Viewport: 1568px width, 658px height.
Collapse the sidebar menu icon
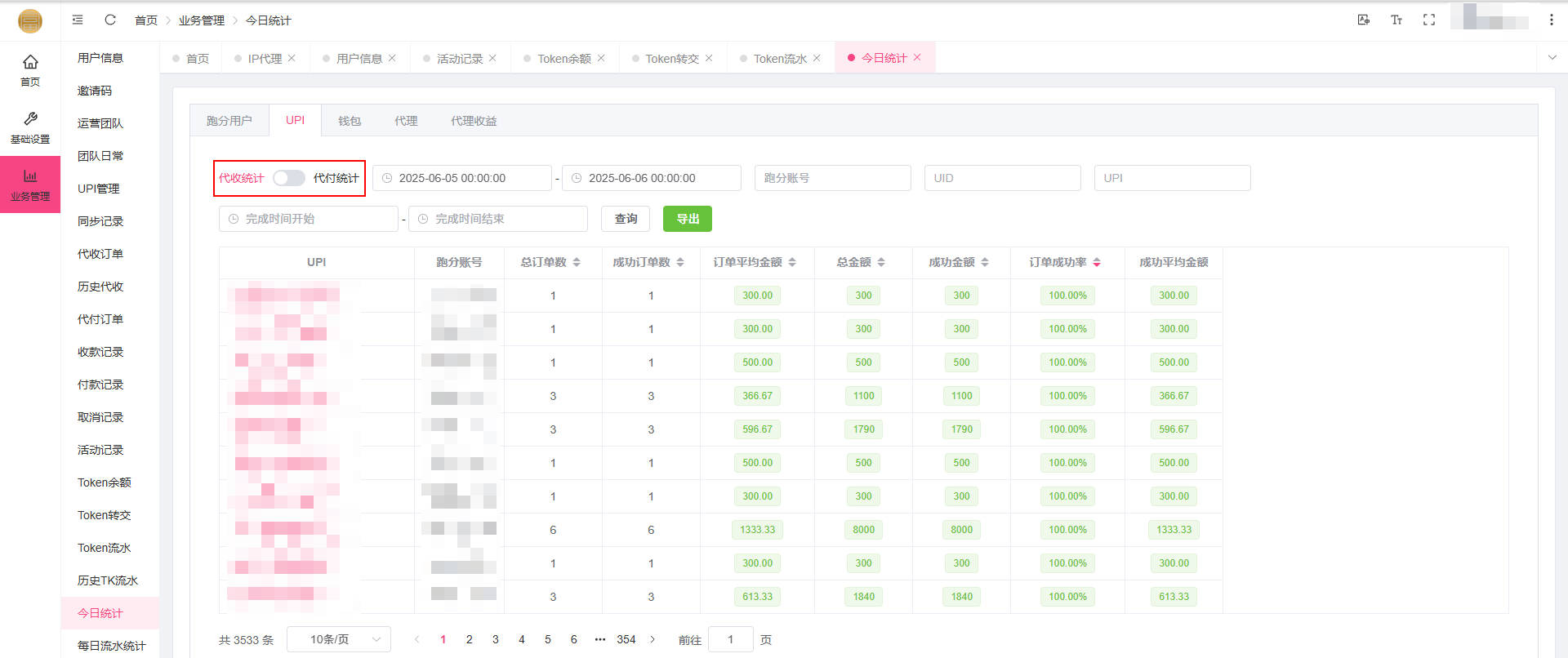tap(78, 20)
